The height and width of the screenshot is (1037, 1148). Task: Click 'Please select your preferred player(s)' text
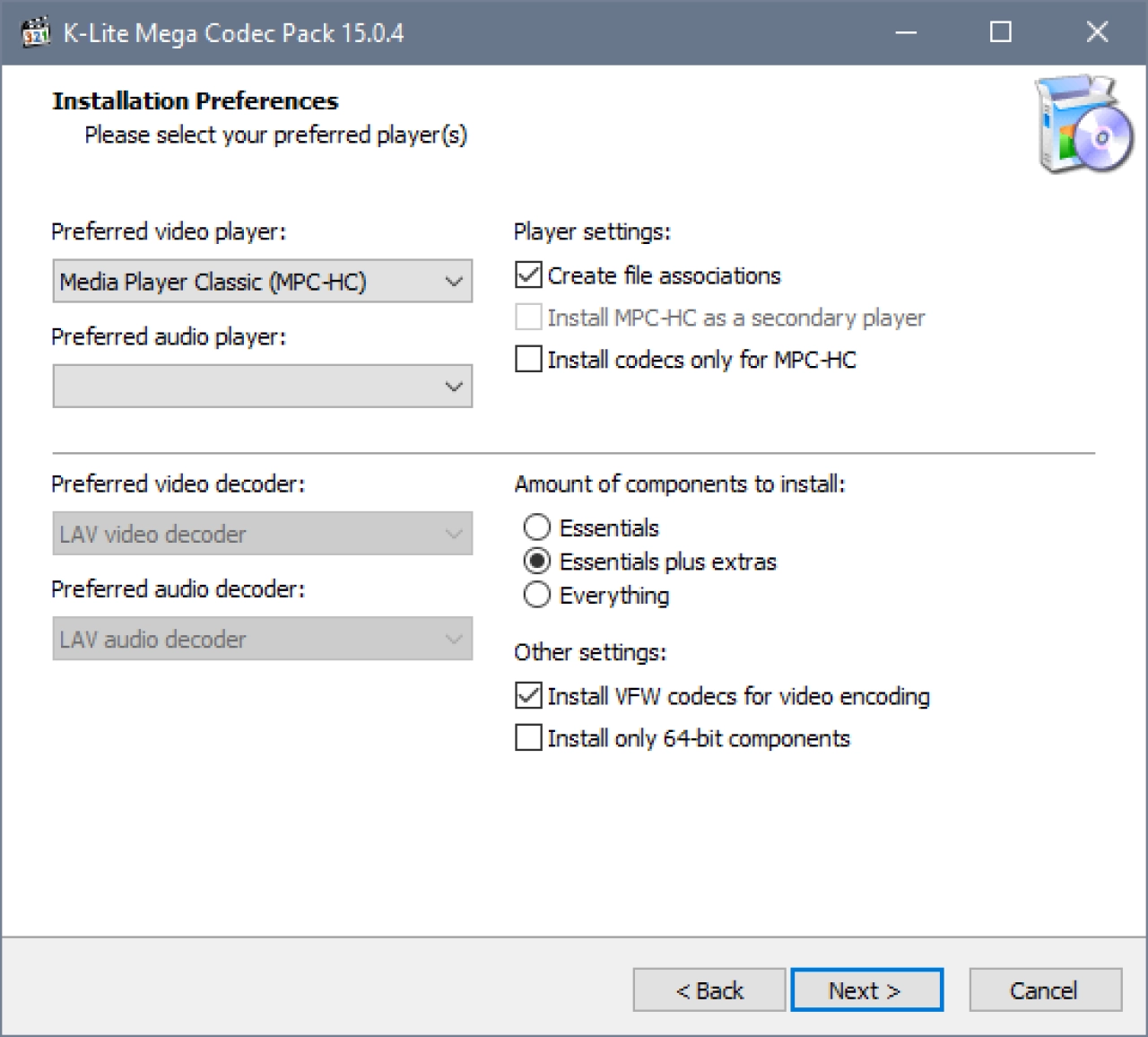point(276,135)
